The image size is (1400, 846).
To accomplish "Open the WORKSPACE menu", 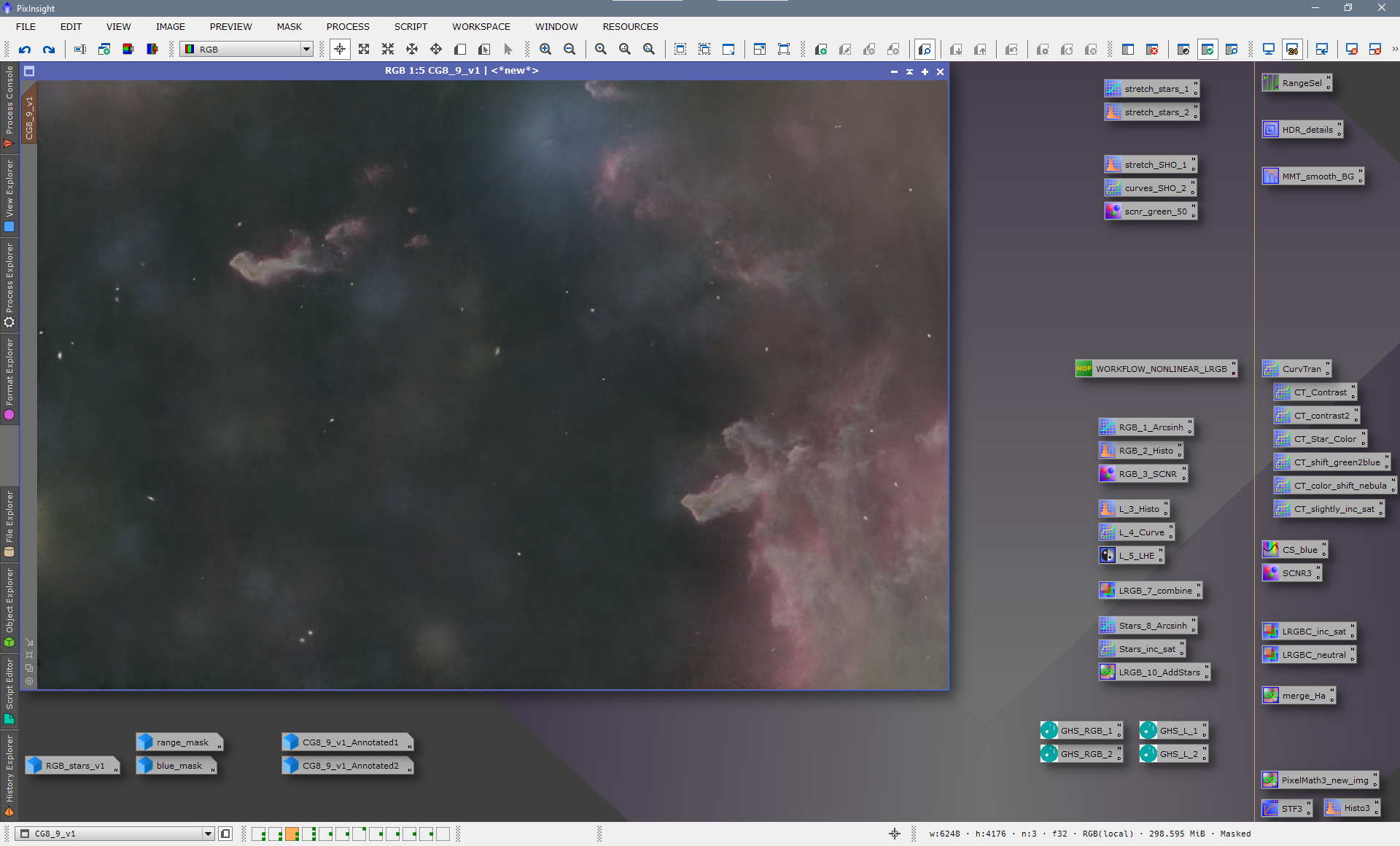I will click(x=481, y=26).
